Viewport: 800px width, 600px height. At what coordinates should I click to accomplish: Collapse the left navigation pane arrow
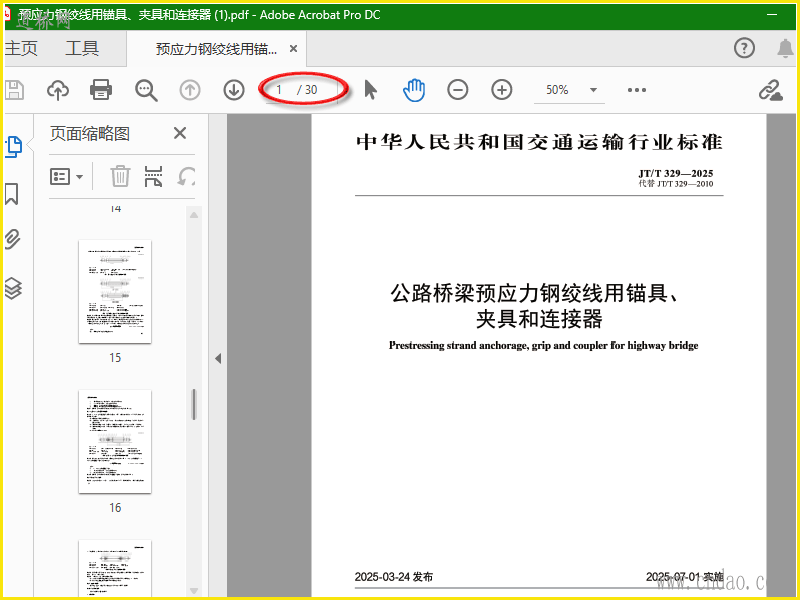pyautogui.click(x=218, y=358)
